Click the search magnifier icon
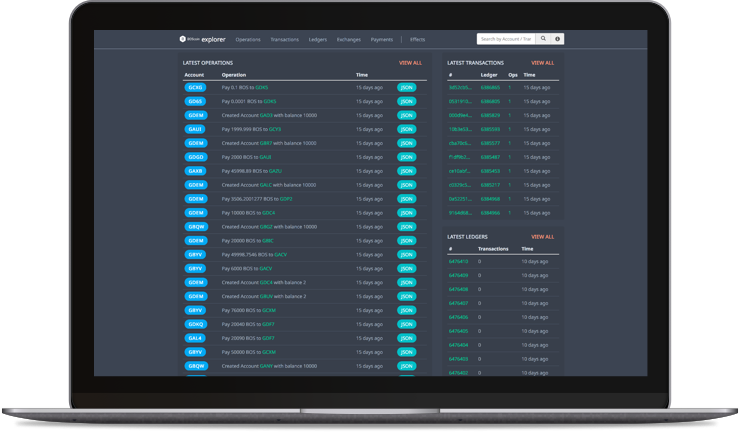This screenshot has width=740, height=438. tap(543, 39)
